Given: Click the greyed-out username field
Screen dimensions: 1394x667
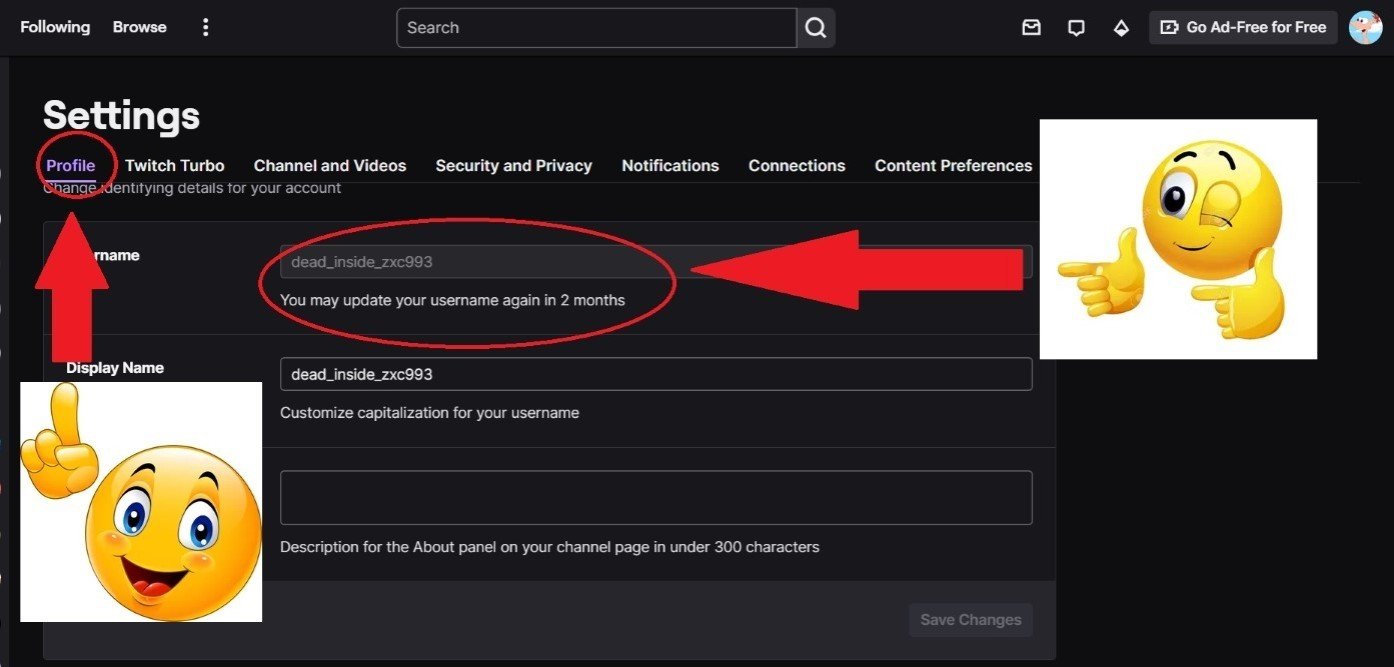Looking at the screenshot, I should pos(656,262).
